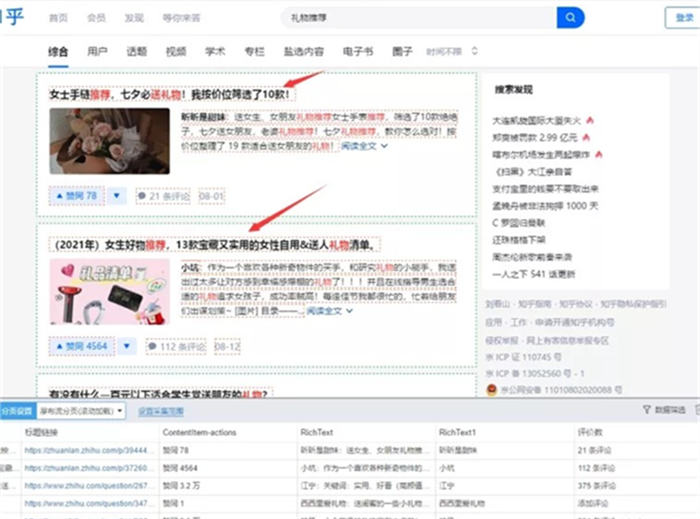
Task: Click the comment icon for 21 条评论
Action: [x=141, y=197]
